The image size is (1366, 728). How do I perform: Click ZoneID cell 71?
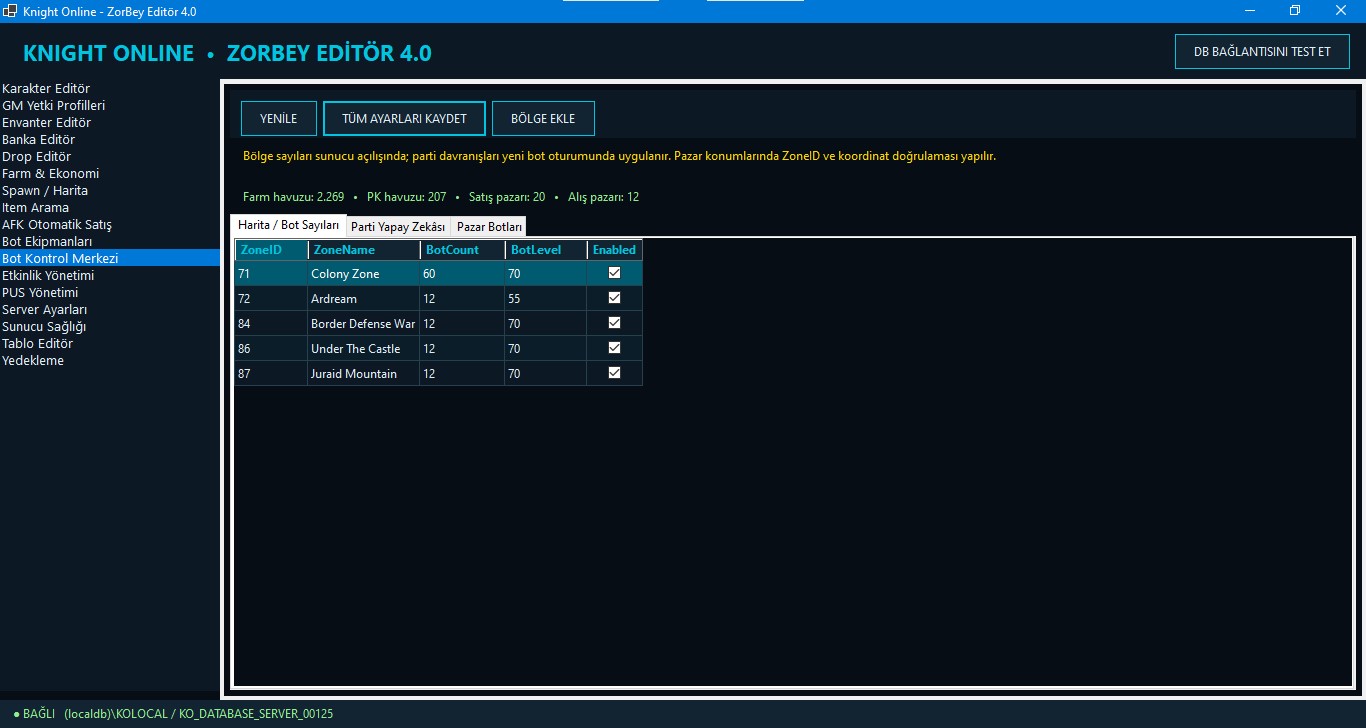point(271,273)
